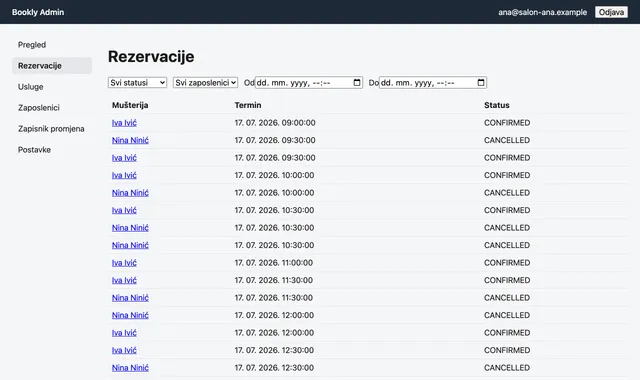Open the Svi statusi dropdown
640x380 pixels.
pyautogui.click(x=138, y=82)
